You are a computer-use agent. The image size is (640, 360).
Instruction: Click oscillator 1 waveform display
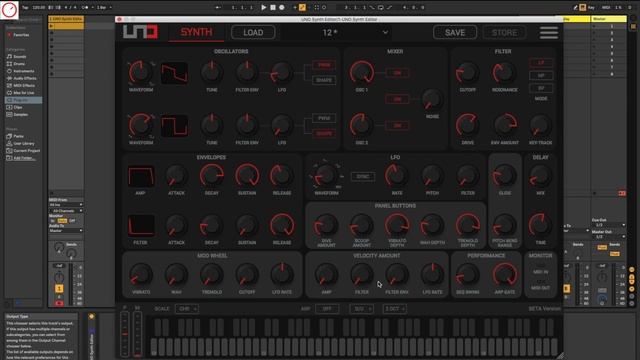coord(174,73)
